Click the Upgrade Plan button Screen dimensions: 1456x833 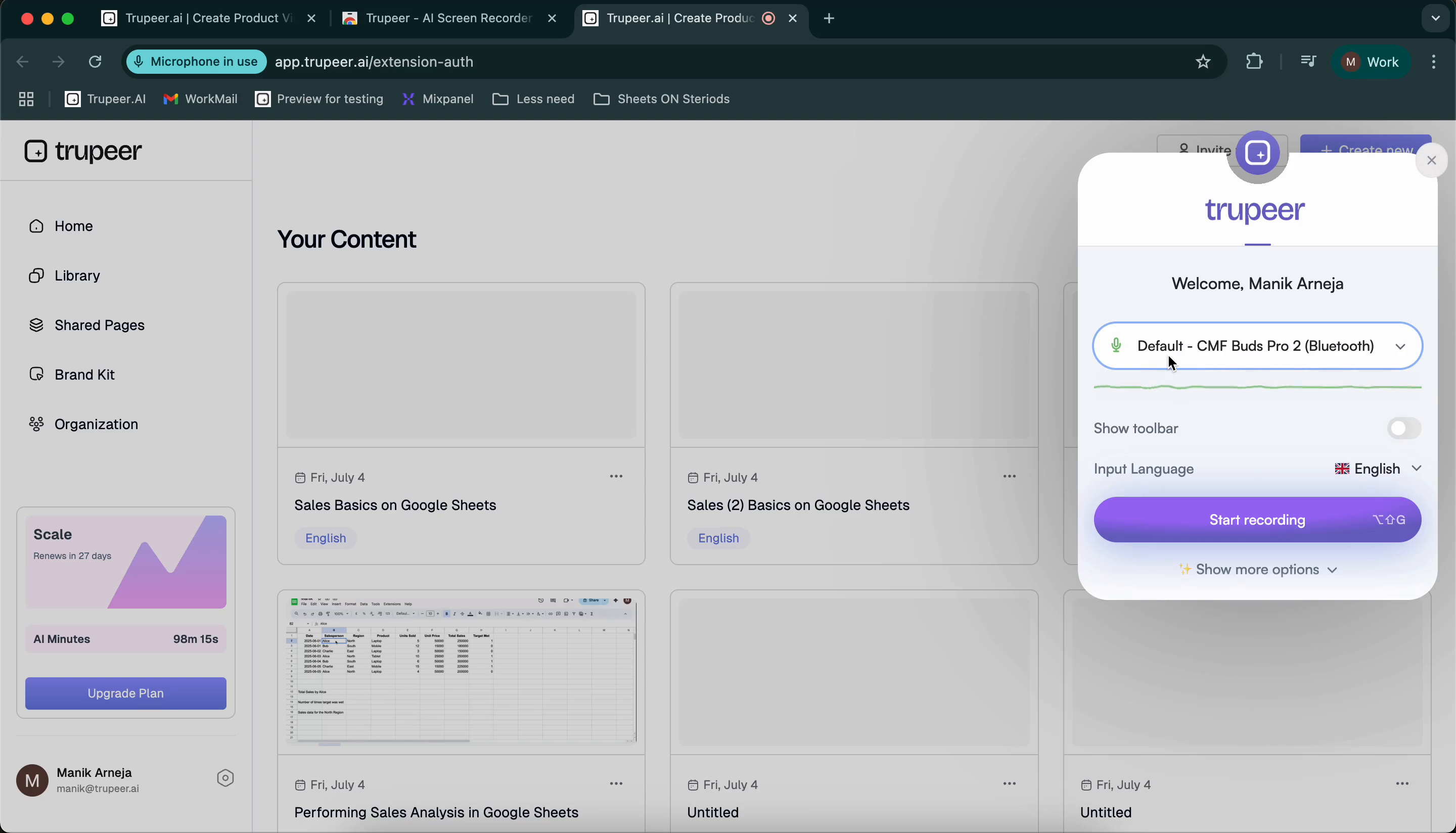[x=125, y=693]
